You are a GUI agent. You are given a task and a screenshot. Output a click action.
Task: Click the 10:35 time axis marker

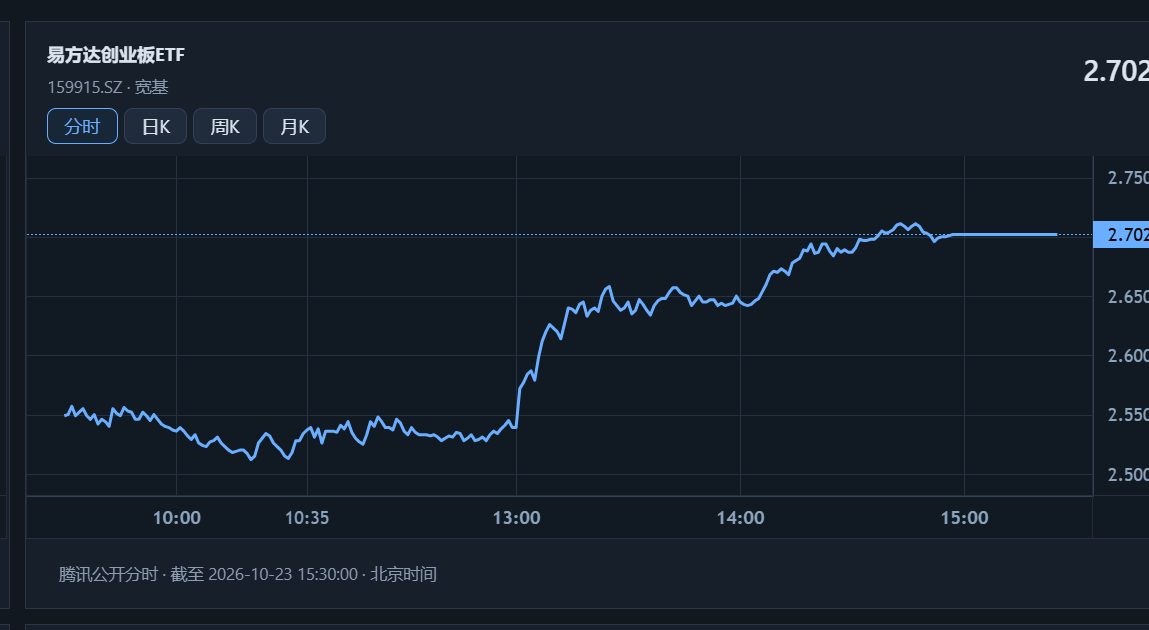[307, 518]
